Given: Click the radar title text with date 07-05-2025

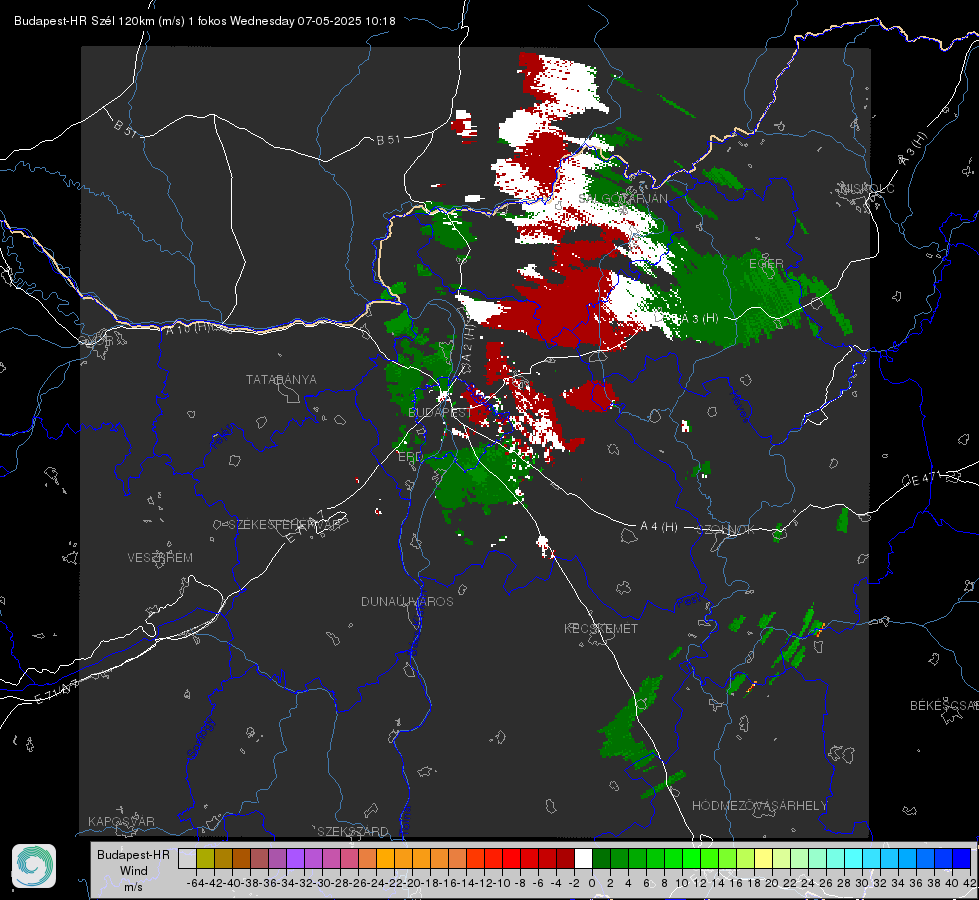Looking at the screenshot, I should [x=205, y=21].
